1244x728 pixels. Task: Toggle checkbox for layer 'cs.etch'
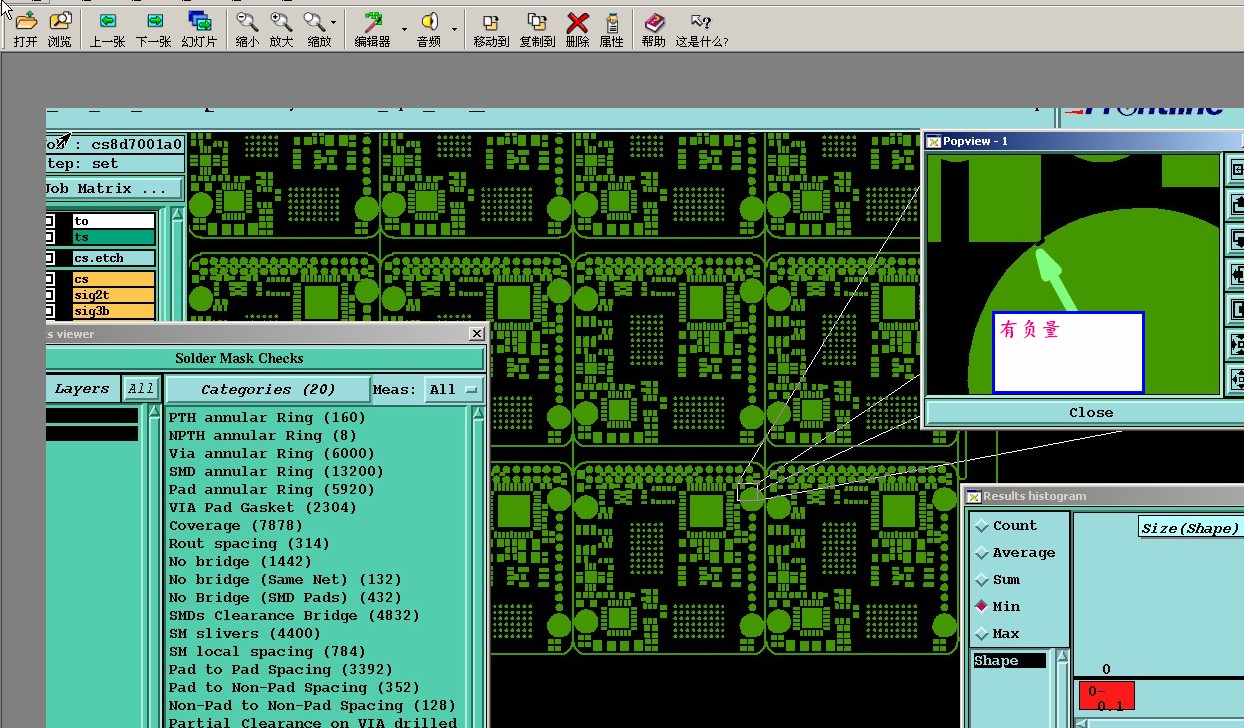click(x=50, y=258)
